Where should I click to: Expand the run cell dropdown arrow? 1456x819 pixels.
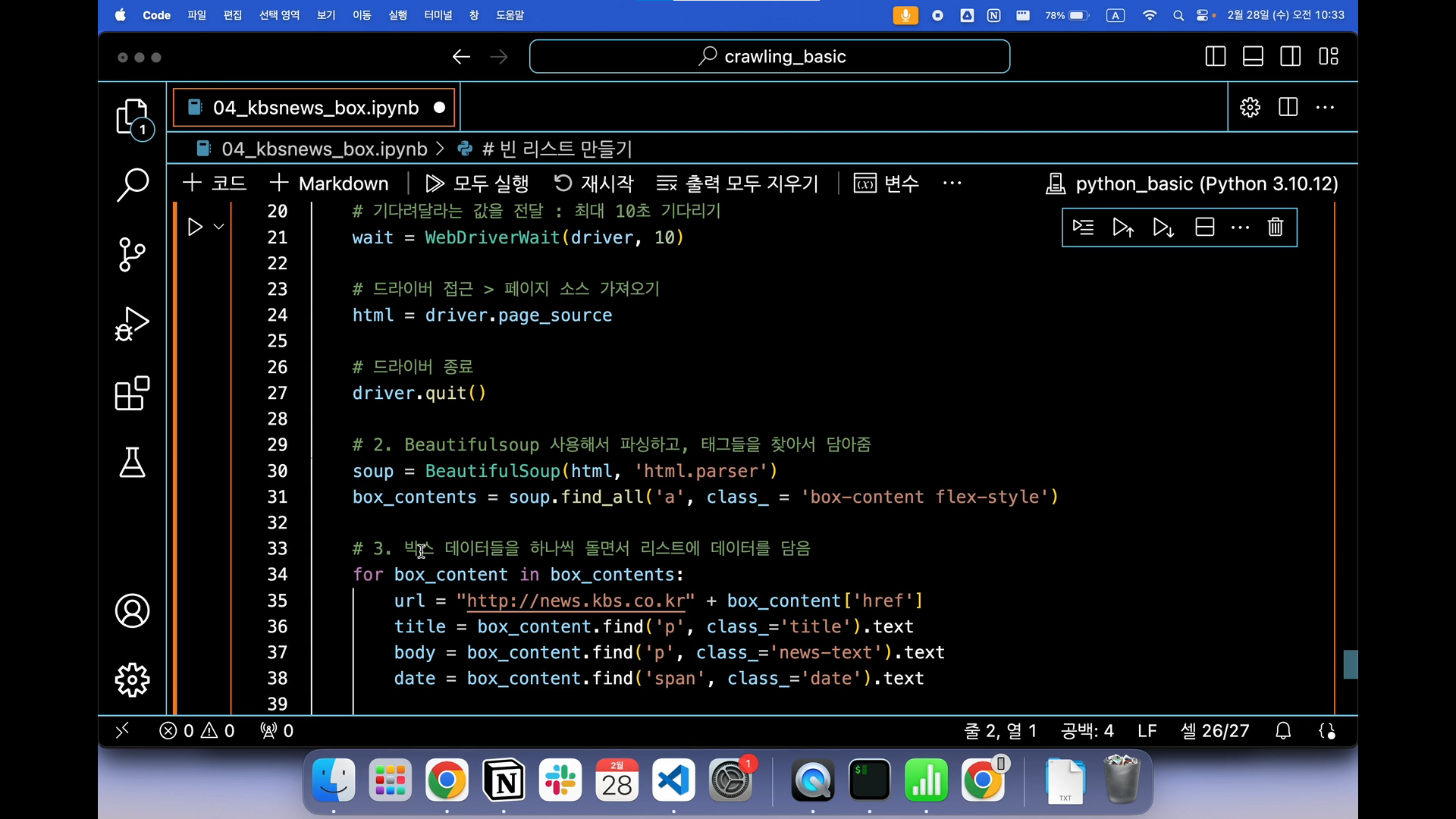218,227
